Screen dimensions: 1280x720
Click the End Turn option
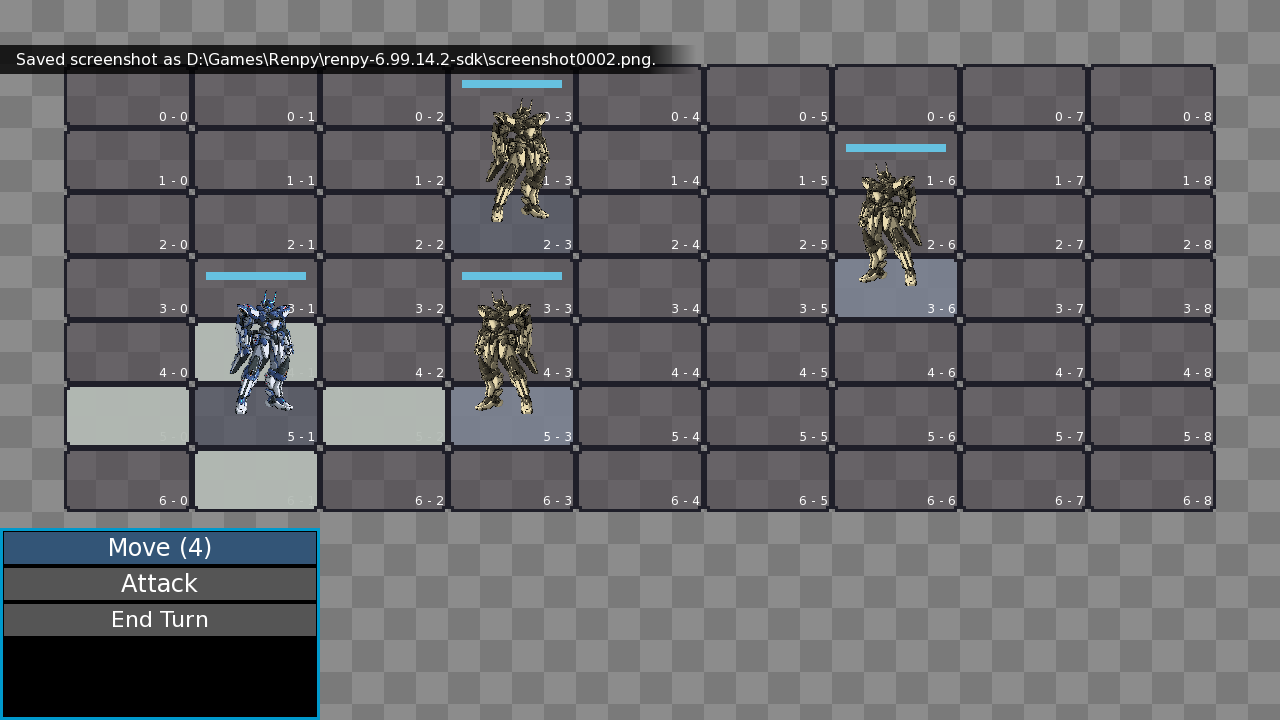[160, 619]
